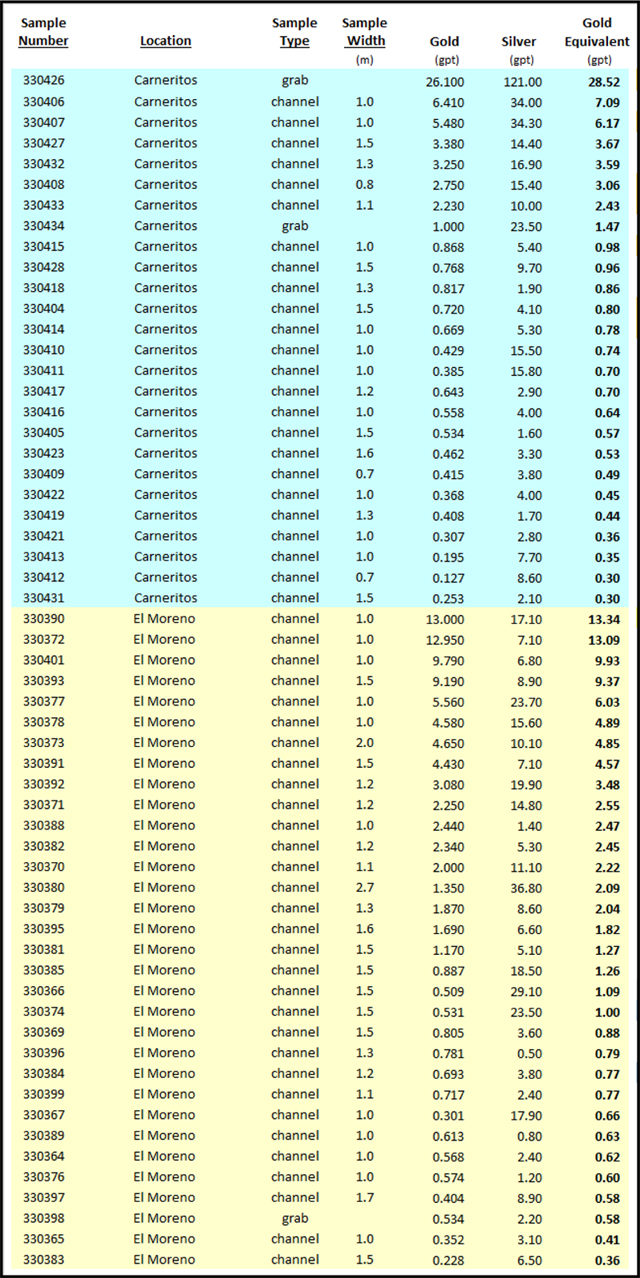Select sample number 330396
This screenshot has width=640, height=1278.
click(44, 1052)
